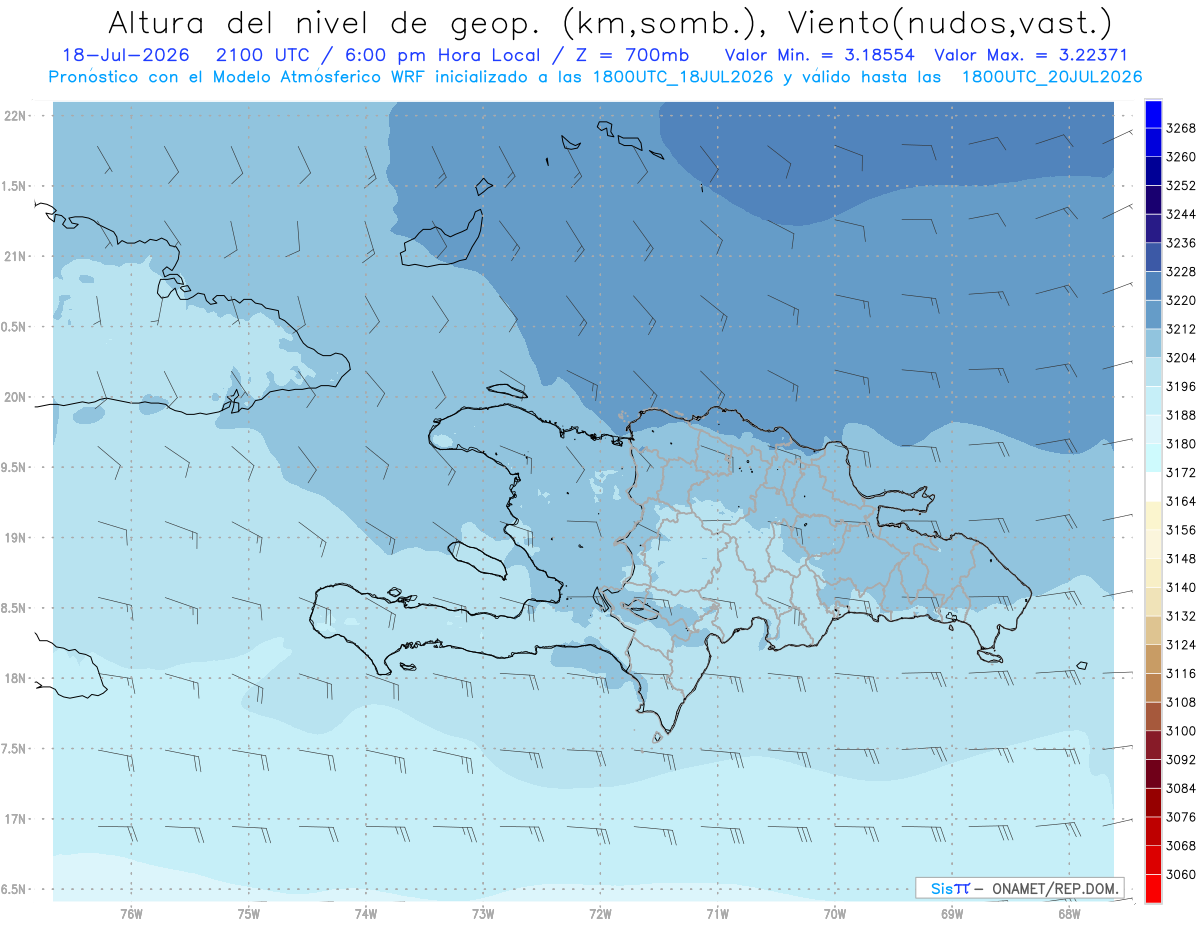The image size is (1200, 927).
Task: Select the valid-until time '1800UTC_20JUL2026'
Action: (1051, 77)
